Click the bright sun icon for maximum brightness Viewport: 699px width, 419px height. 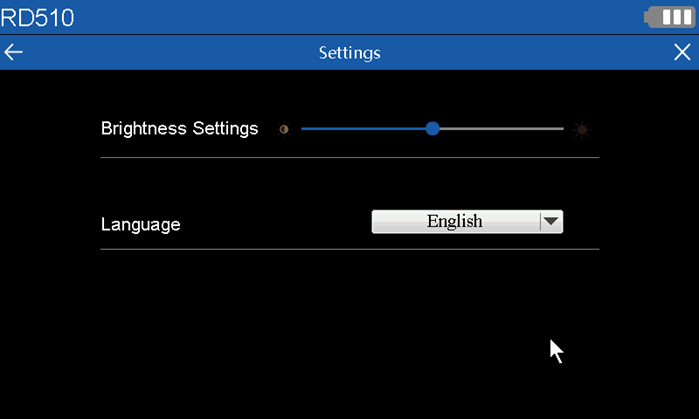coord(582,129)
